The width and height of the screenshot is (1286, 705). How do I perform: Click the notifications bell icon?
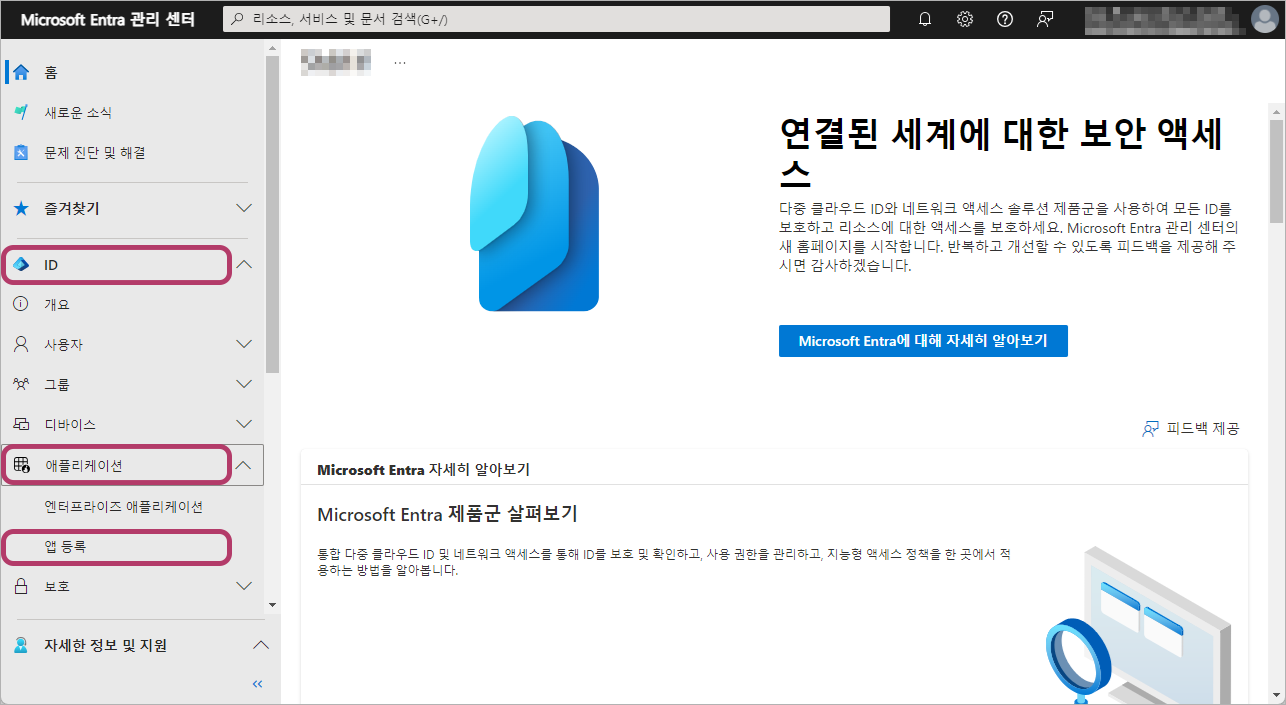(x=925, y=19)
